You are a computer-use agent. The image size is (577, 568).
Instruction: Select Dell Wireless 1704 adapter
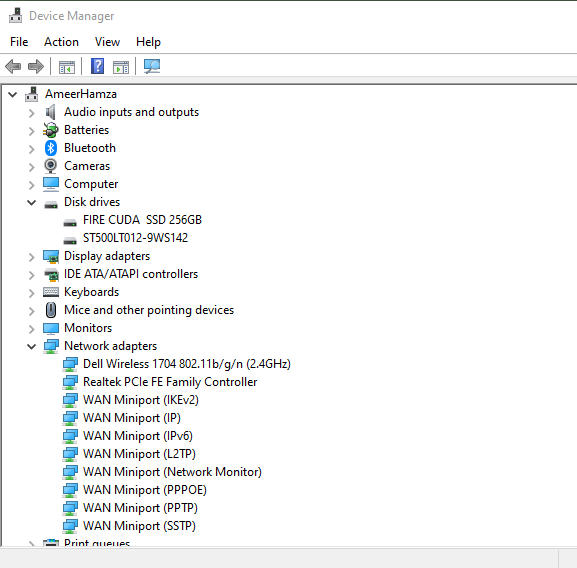tap(187, 364)
